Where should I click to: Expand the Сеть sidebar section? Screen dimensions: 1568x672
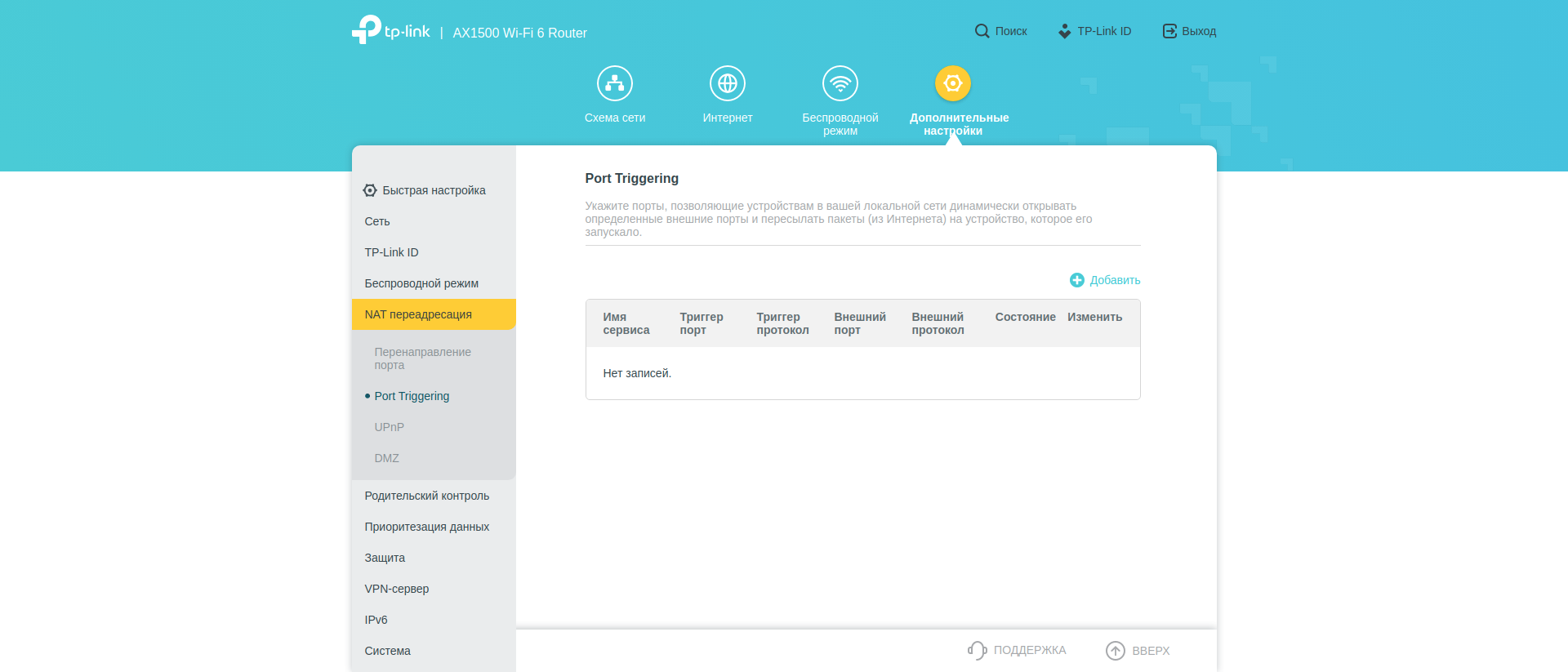pyautogui.click(x=377, y=221)
